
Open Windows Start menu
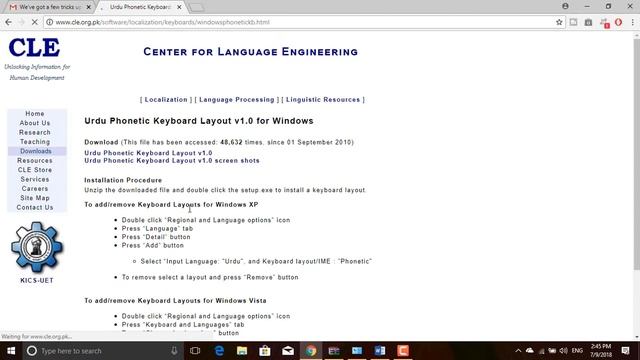(11, 351)
